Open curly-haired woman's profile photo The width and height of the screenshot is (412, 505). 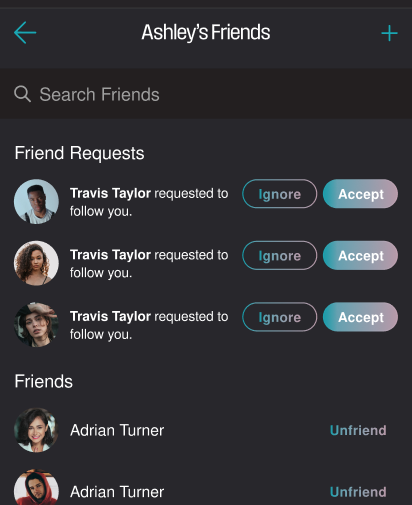tap(36, 263)
